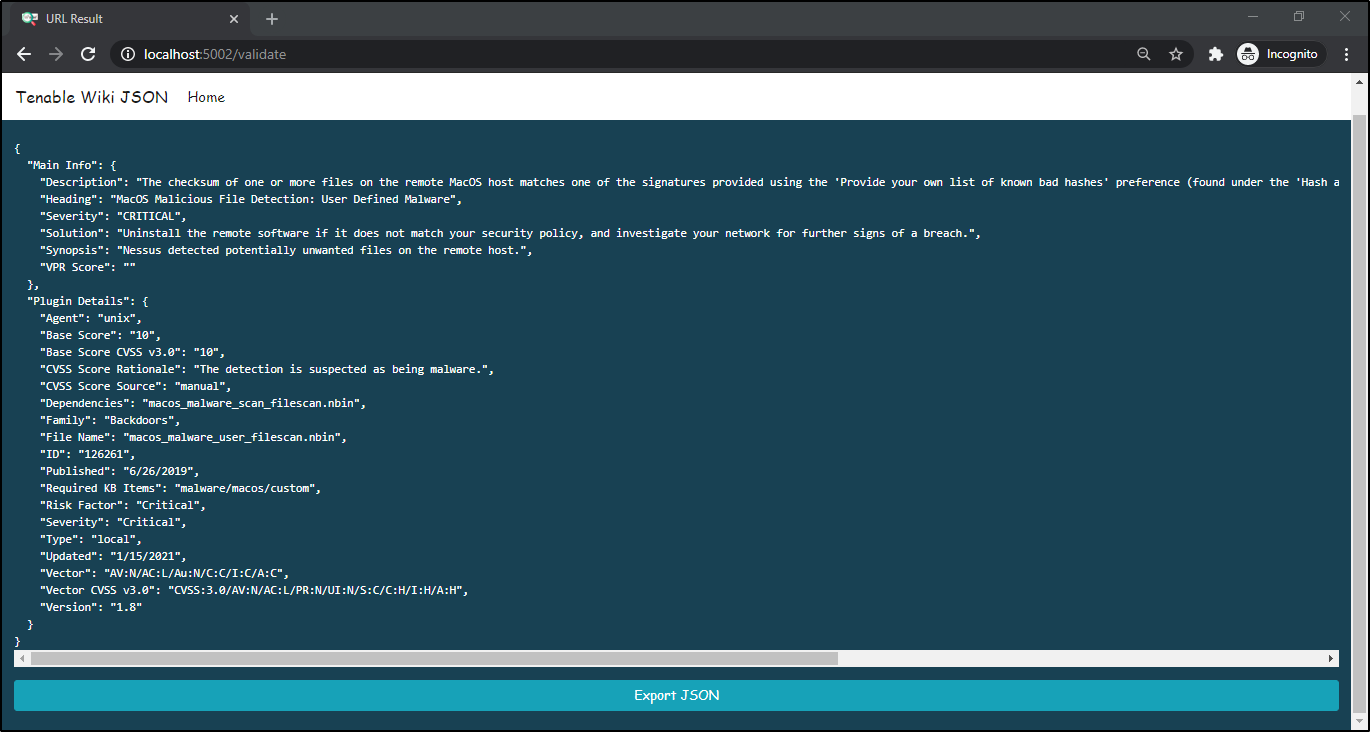Restore down the browser window
This screenshot has height=732, width=1370.
(x=1299, y=16)
